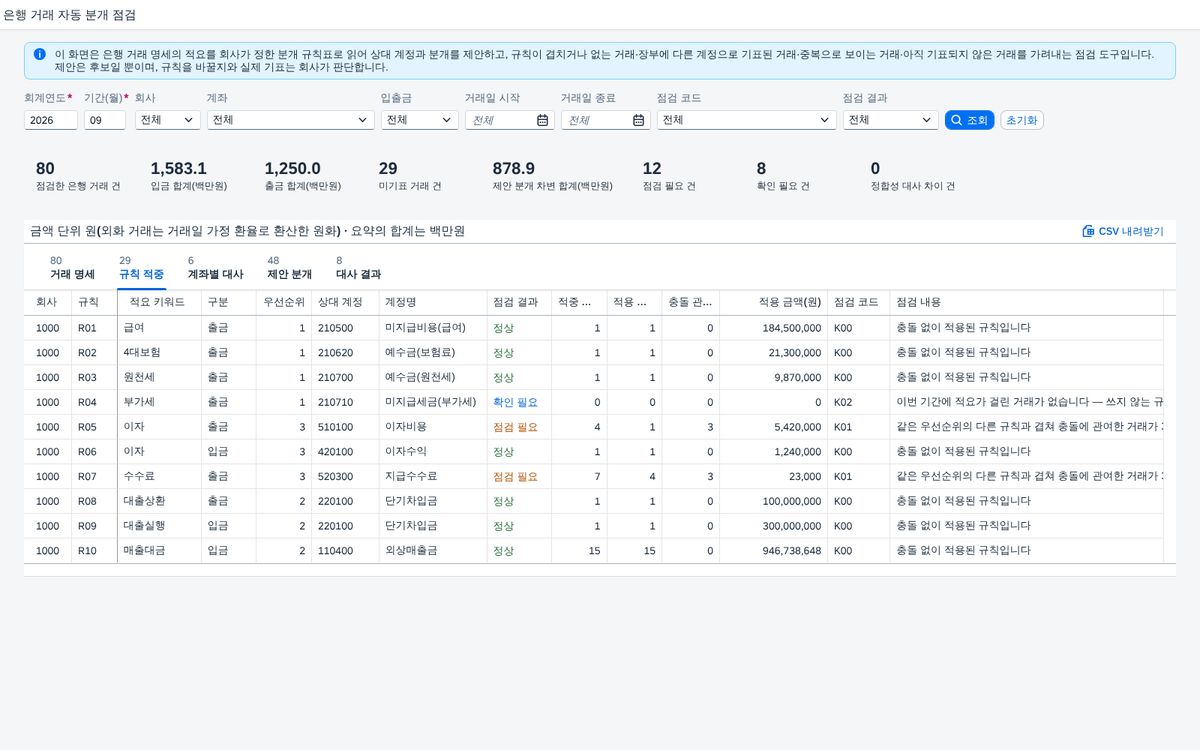1200x750 pixels.
Task: Click account name 이자수익
Action: tap(406, 452)
